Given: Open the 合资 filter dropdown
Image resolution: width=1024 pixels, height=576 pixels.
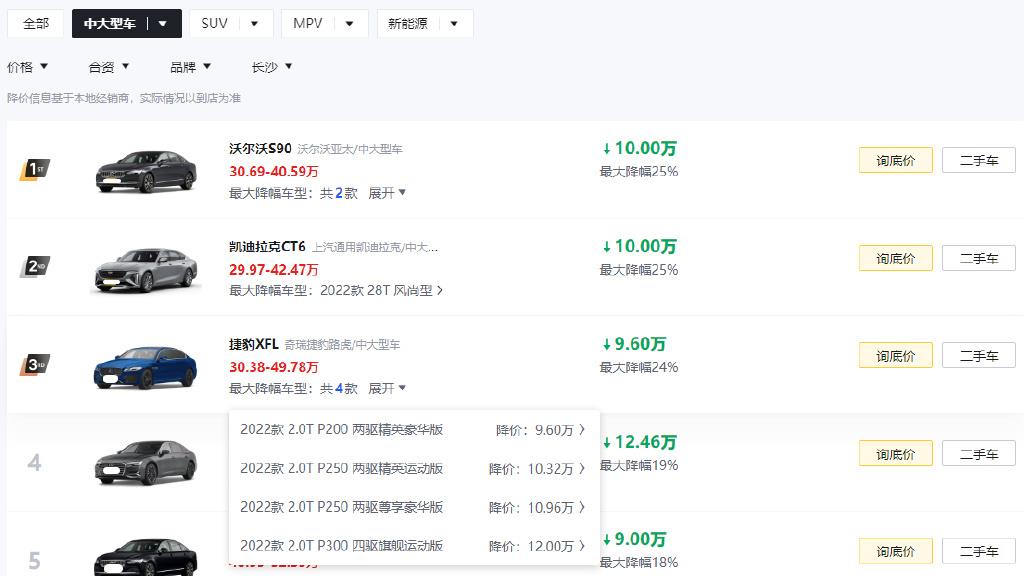Looking at the screenshot, I should coord(108,67).
